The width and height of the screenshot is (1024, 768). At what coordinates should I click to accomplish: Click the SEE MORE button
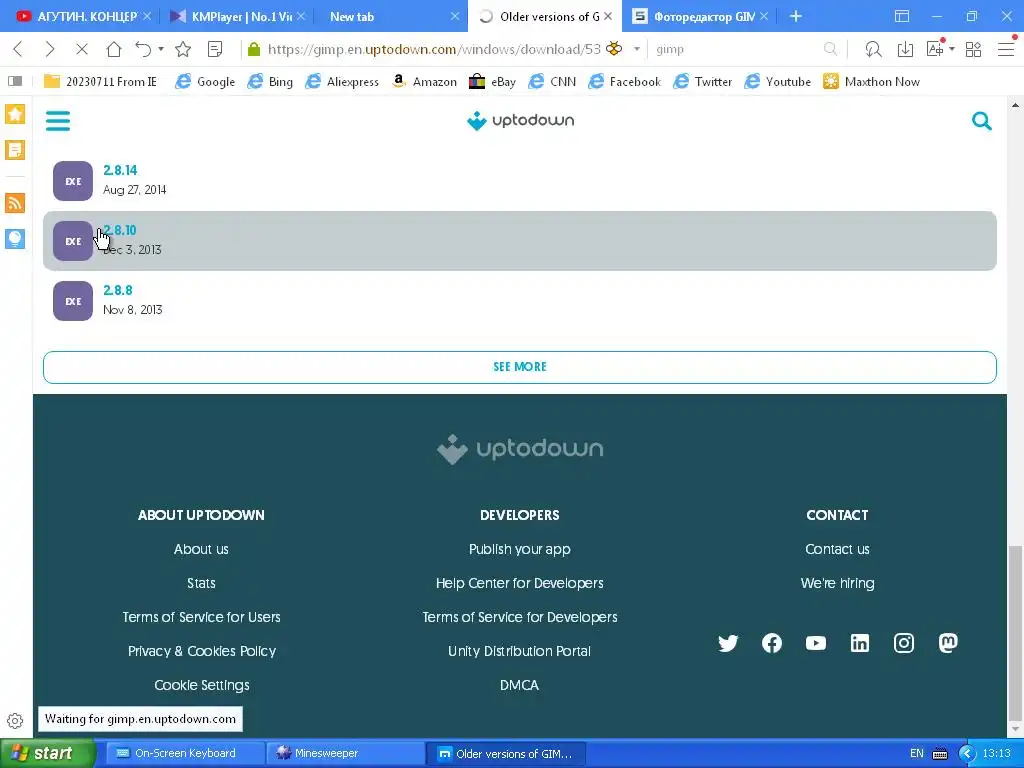pyautogui.click(x=520, y=367)
